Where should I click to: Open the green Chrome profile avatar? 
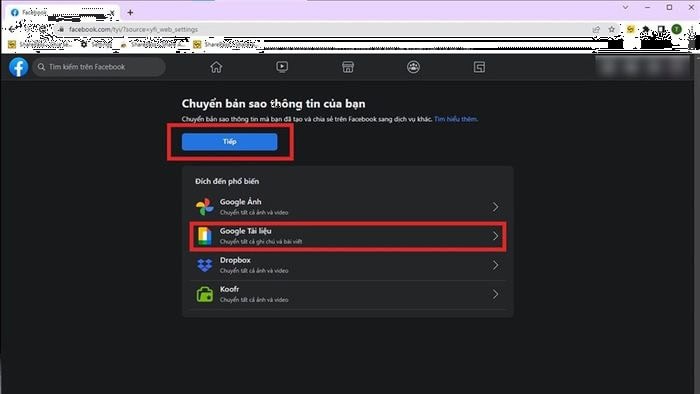(677, 29)
